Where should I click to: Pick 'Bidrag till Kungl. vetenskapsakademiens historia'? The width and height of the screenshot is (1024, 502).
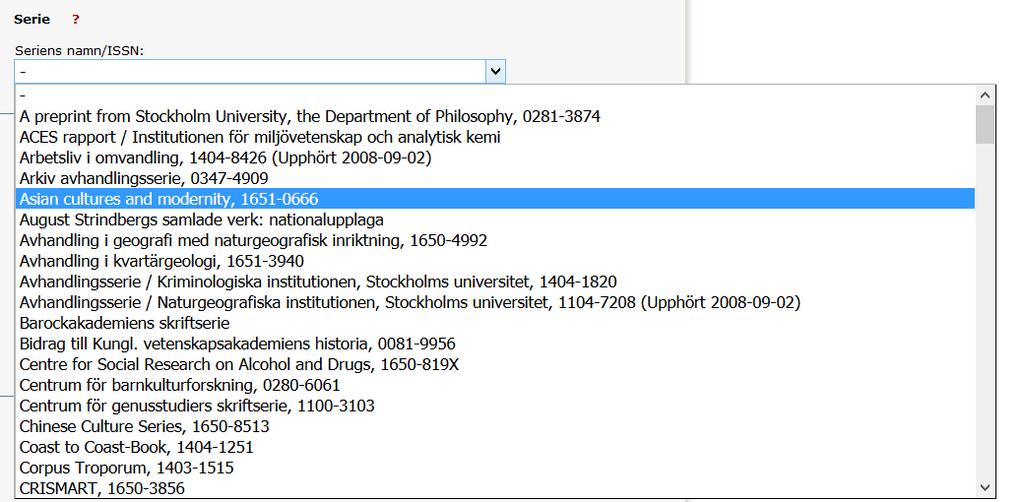[495, 343]
